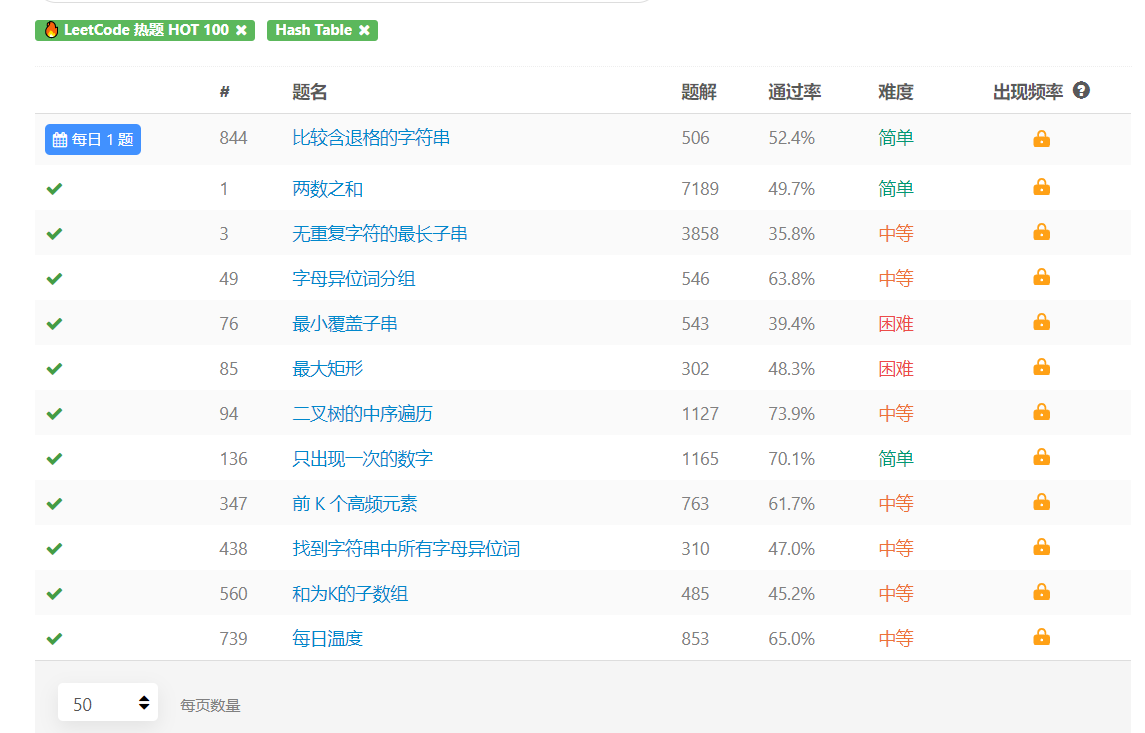The image size is (1145, 733).
Task: Open the 506 solutions count
Action: pos(695,138)
